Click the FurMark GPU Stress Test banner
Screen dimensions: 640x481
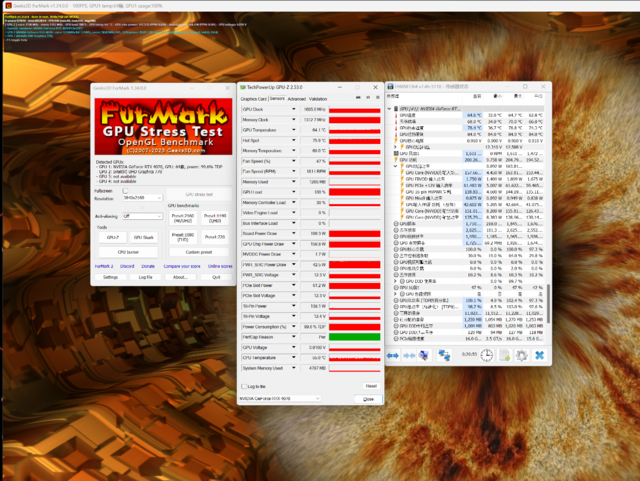[x=163, y=127]
